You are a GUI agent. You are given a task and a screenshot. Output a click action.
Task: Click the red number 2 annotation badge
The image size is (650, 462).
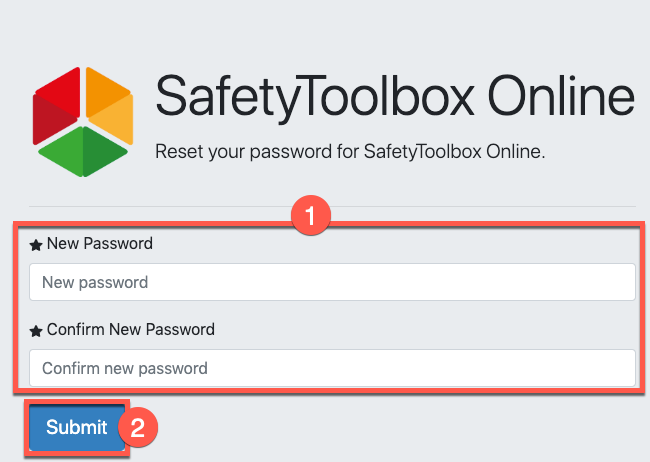point(139,427)
